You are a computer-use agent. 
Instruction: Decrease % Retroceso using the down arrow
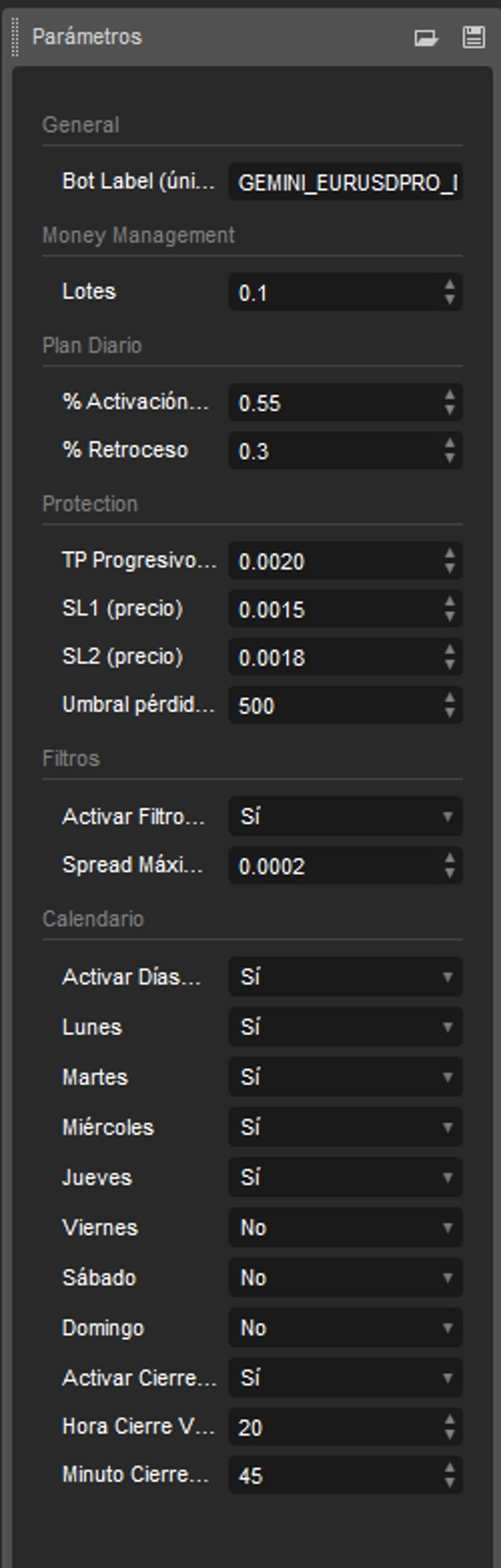point(450,458)
